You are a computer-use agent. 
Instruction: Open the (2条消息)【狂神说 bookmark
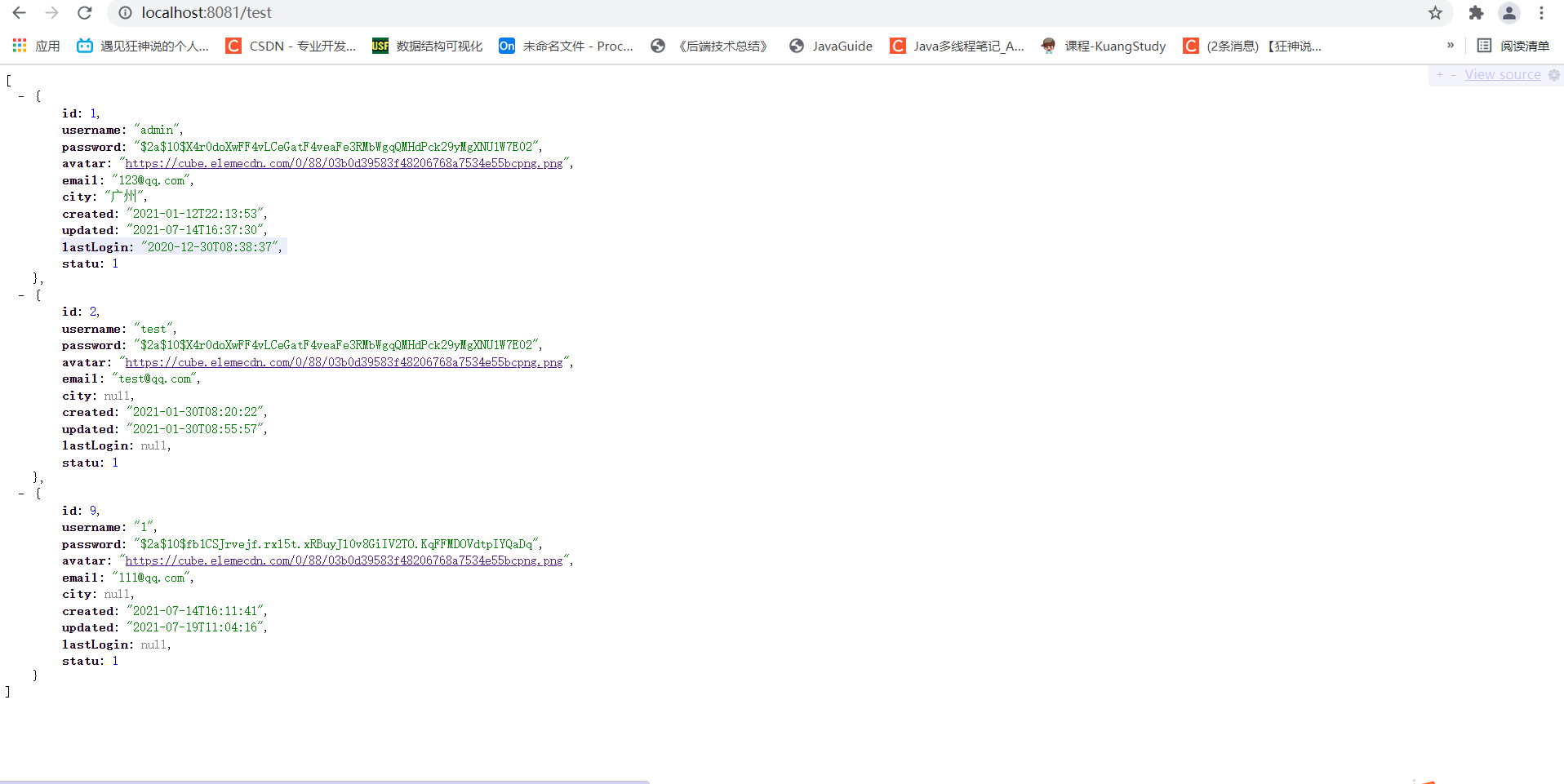click(x=1252, y=46)
